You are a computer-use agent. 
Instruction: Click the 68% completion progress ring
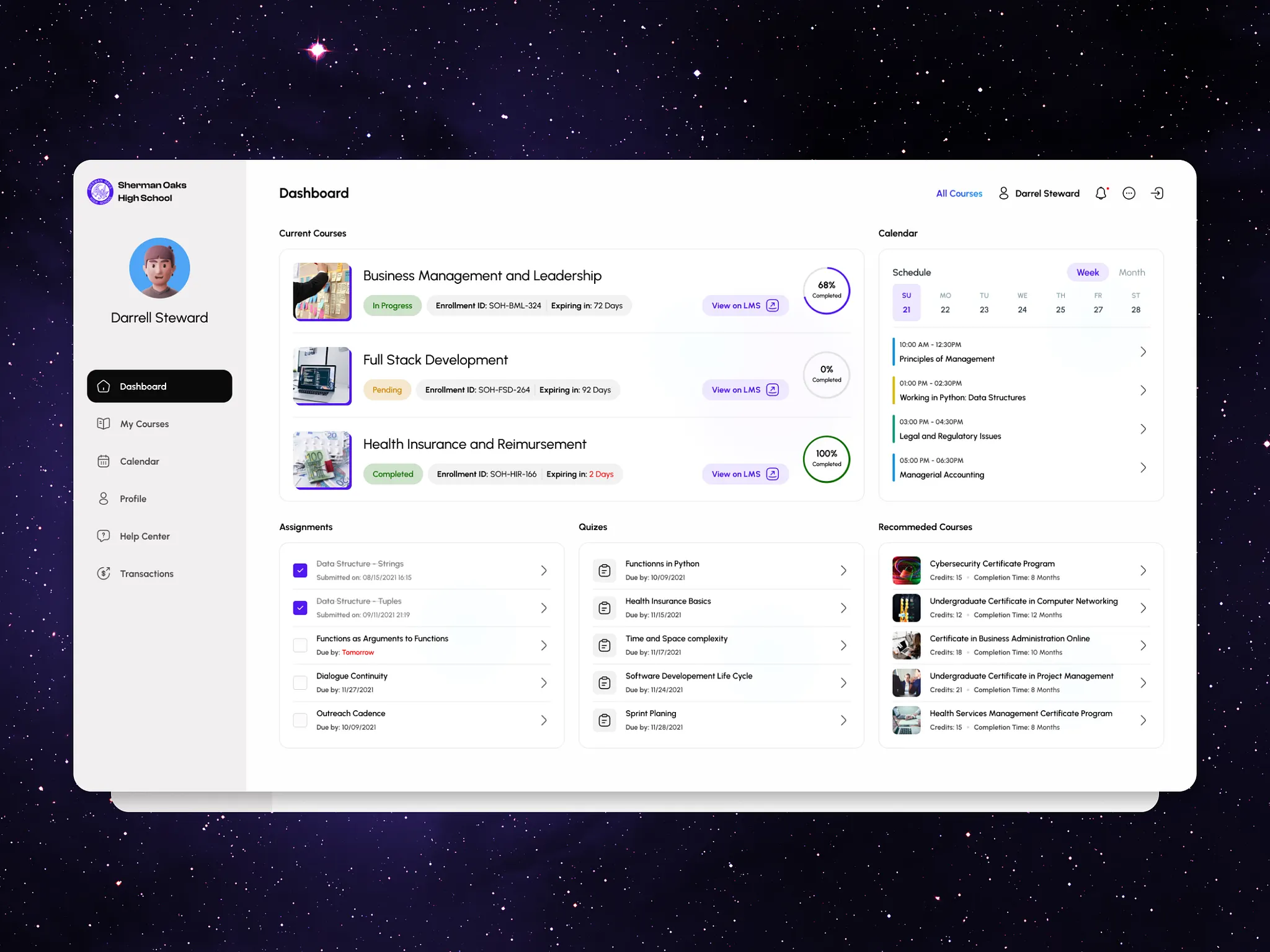coord(826,291)
